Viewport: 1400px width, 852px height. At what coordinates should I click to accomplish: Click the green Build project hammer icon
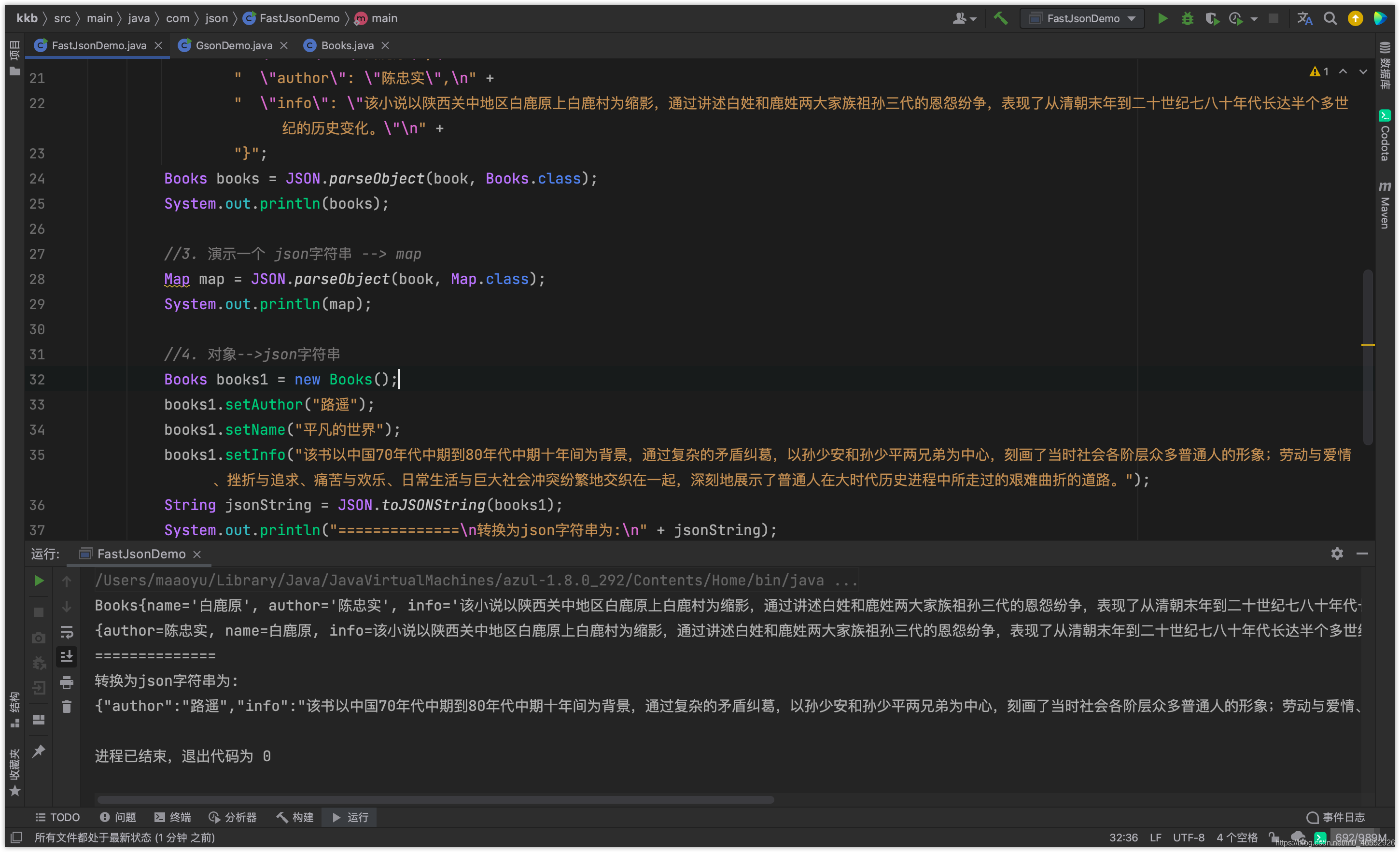[x=1001, y=19]
